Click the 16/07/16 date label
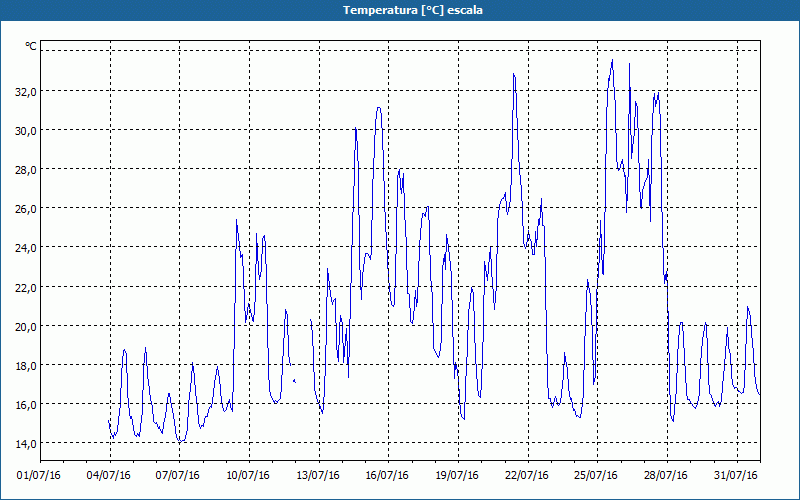This screenshot has height=500, width=800. coord(387,476)
